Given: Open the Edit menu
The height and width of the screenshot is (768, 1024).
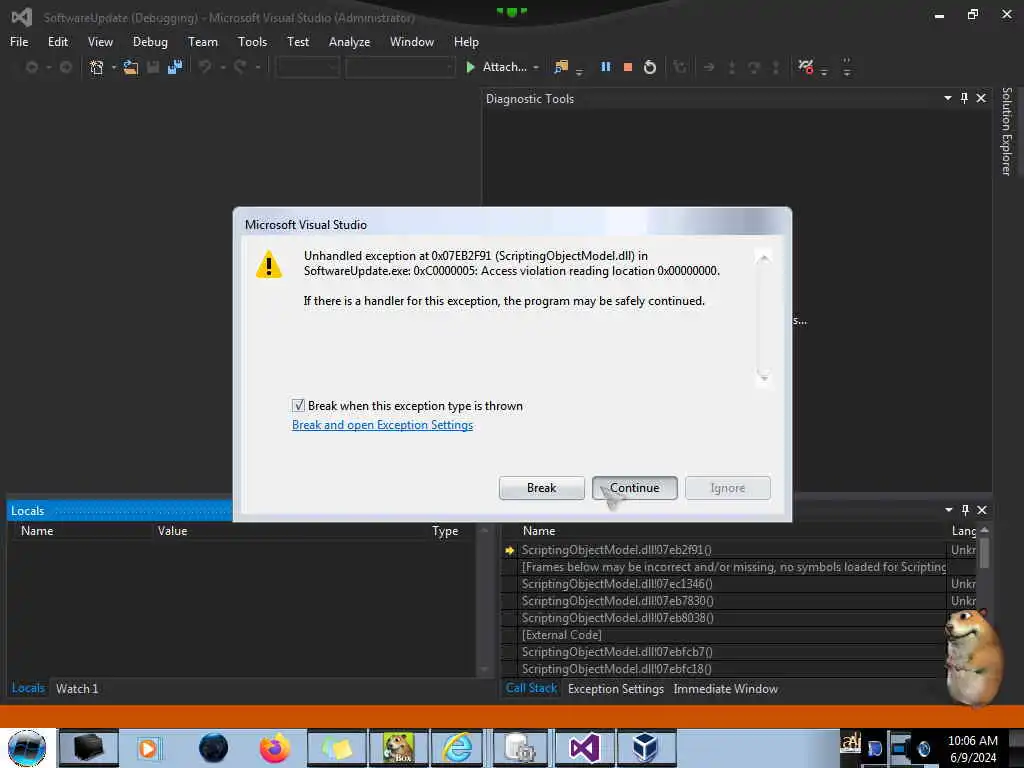Looking at the screenshot, I should tap(57, 42).
